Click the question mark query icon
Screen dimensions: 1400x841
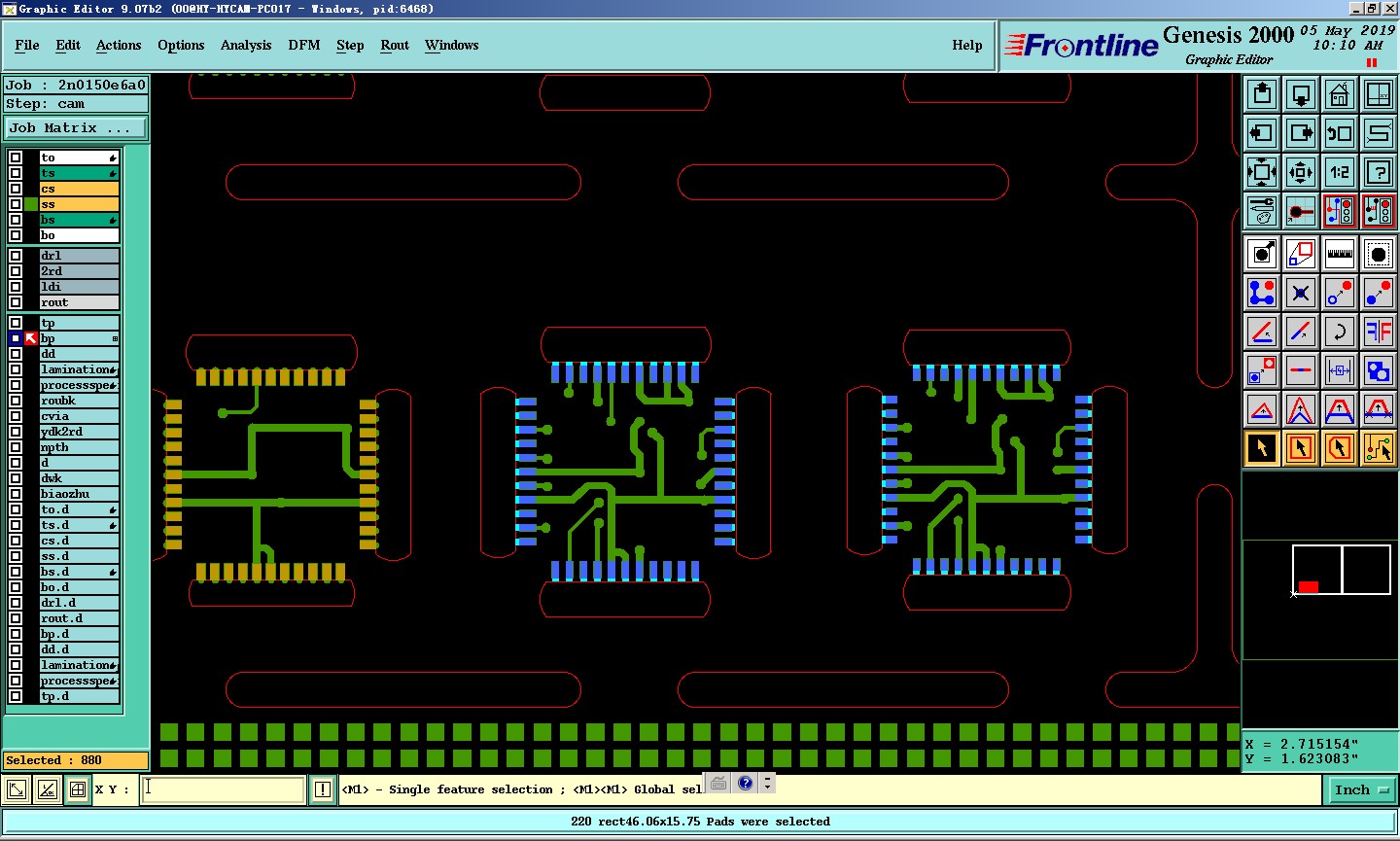(x=1379, y=172)
